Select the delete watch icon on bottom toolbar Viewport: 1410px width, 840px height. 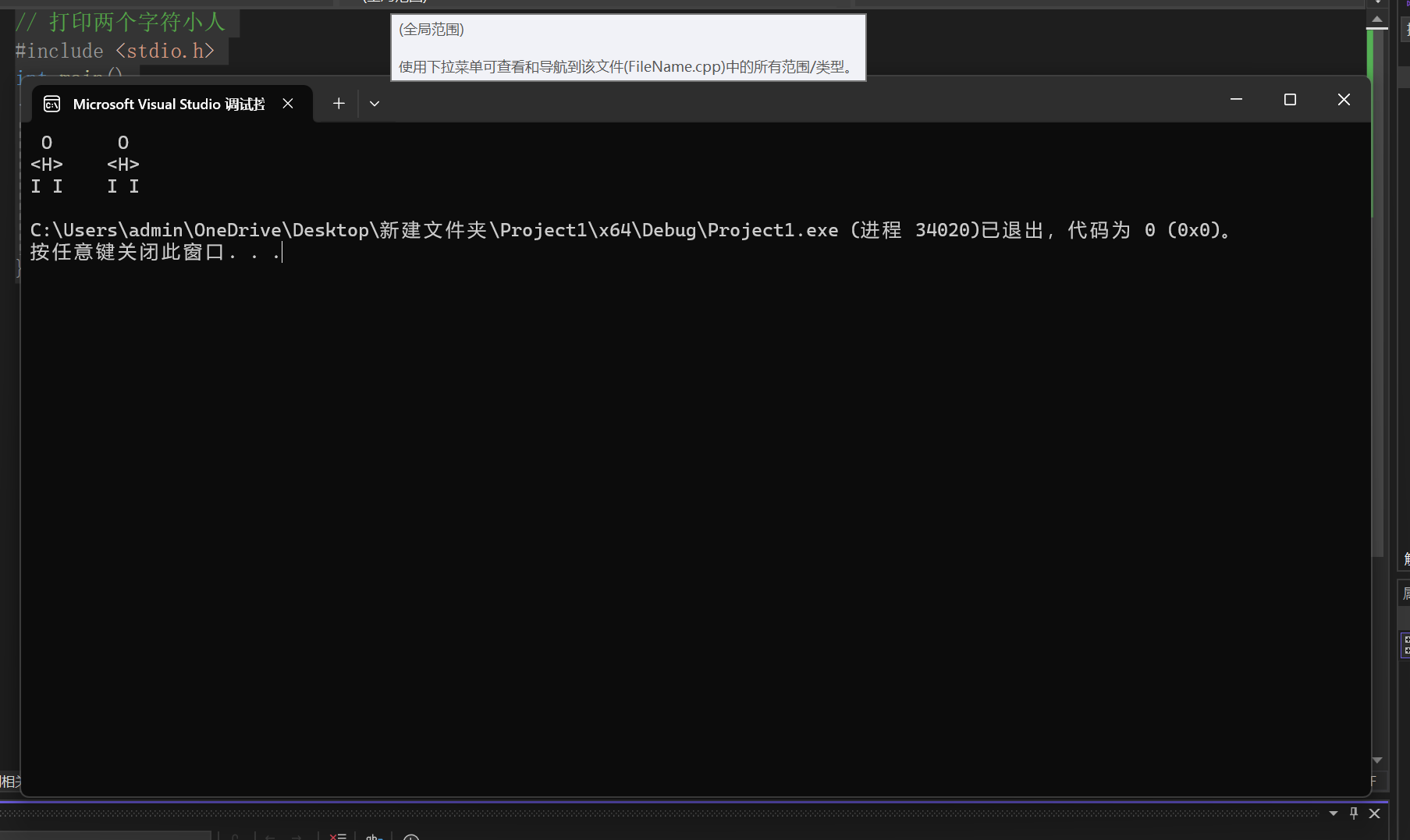point(337,836)
